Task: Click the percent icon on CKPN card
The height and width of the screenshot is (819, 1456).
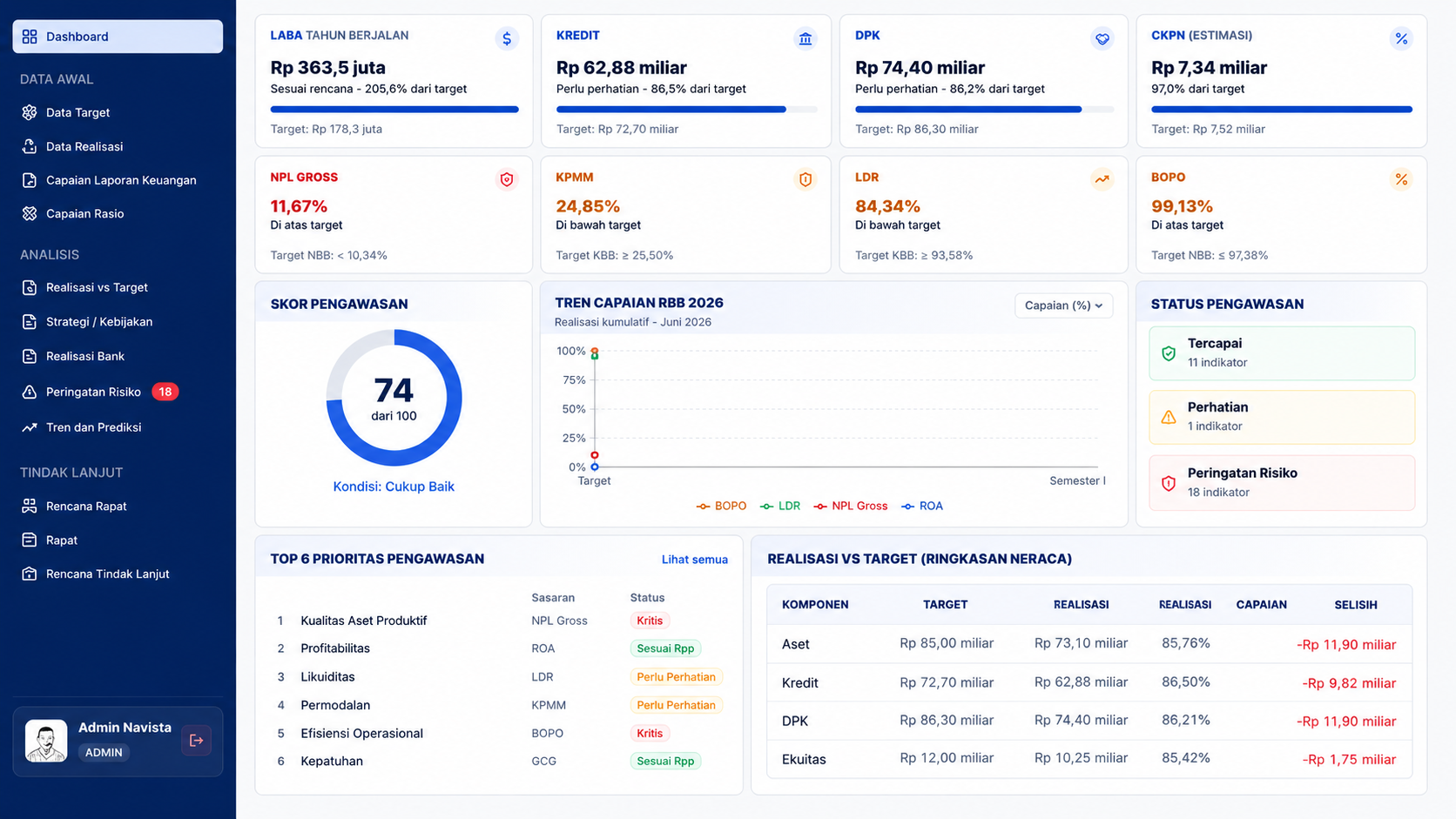Action: coord(1401,38)
